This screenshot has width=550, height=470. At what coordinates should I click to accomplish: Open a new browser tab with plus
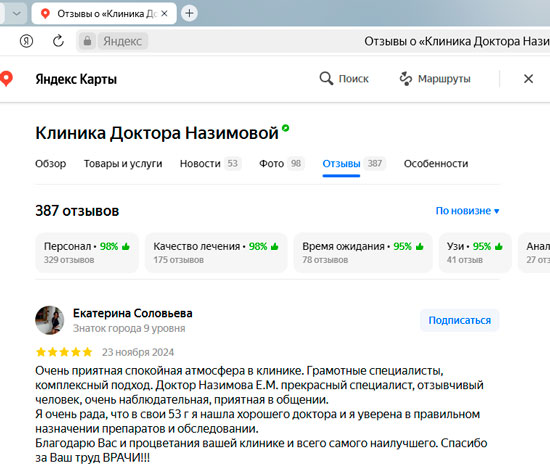189,13
